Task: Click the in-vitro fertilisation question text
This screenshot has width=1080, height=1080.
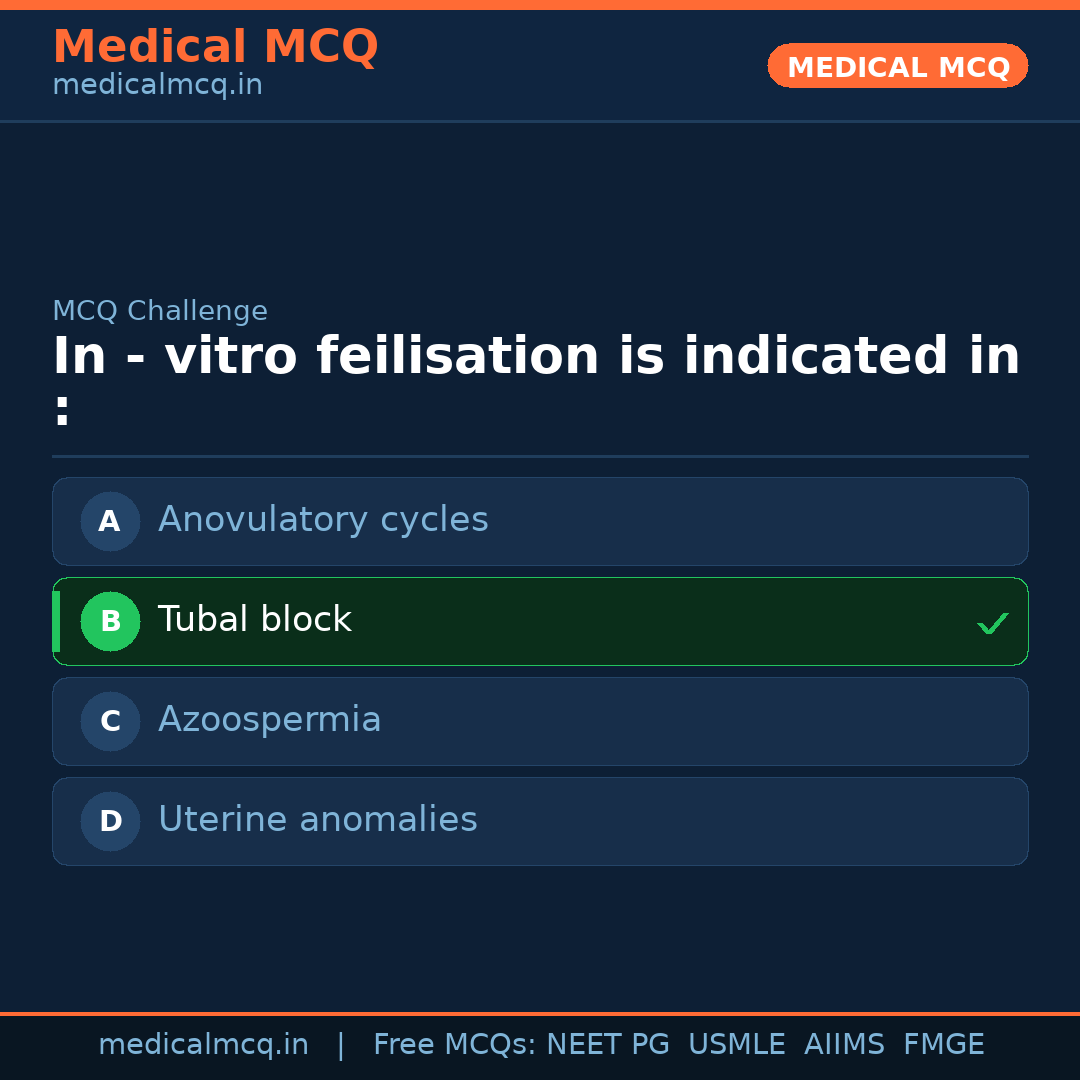Action: (536, 357)
